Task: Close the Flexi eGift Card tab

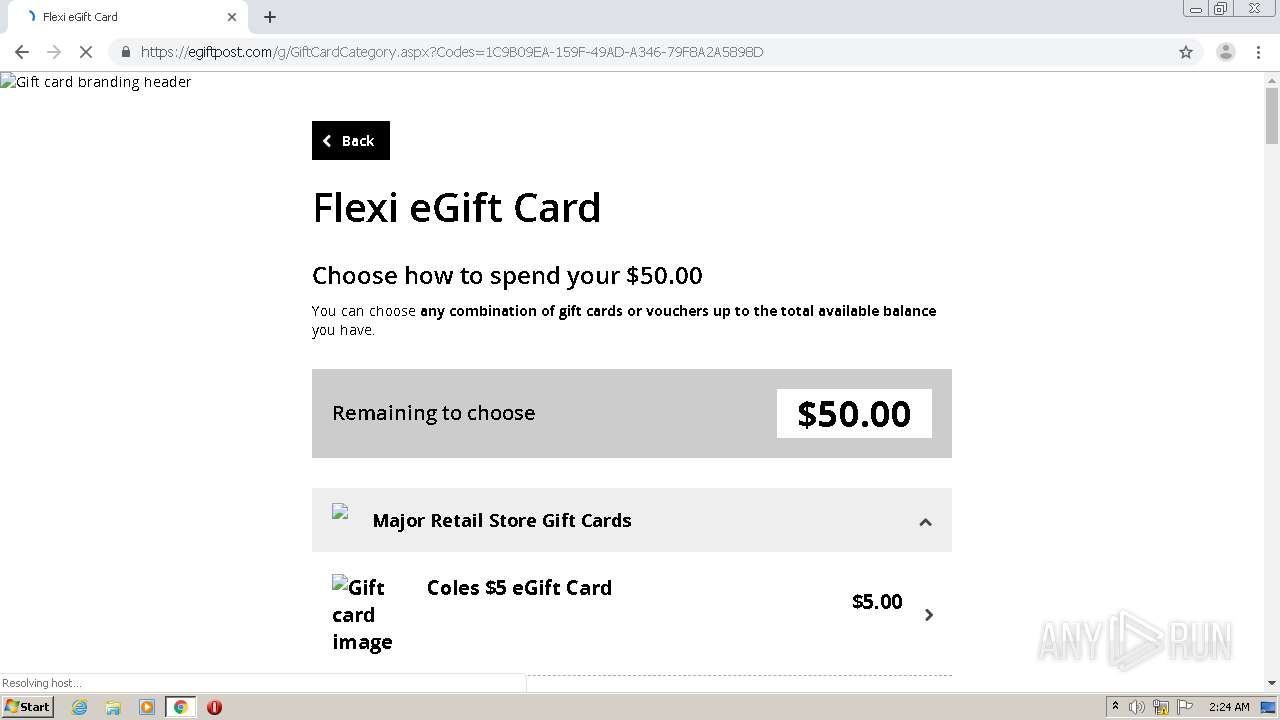Action: click(x=232, y=17)
